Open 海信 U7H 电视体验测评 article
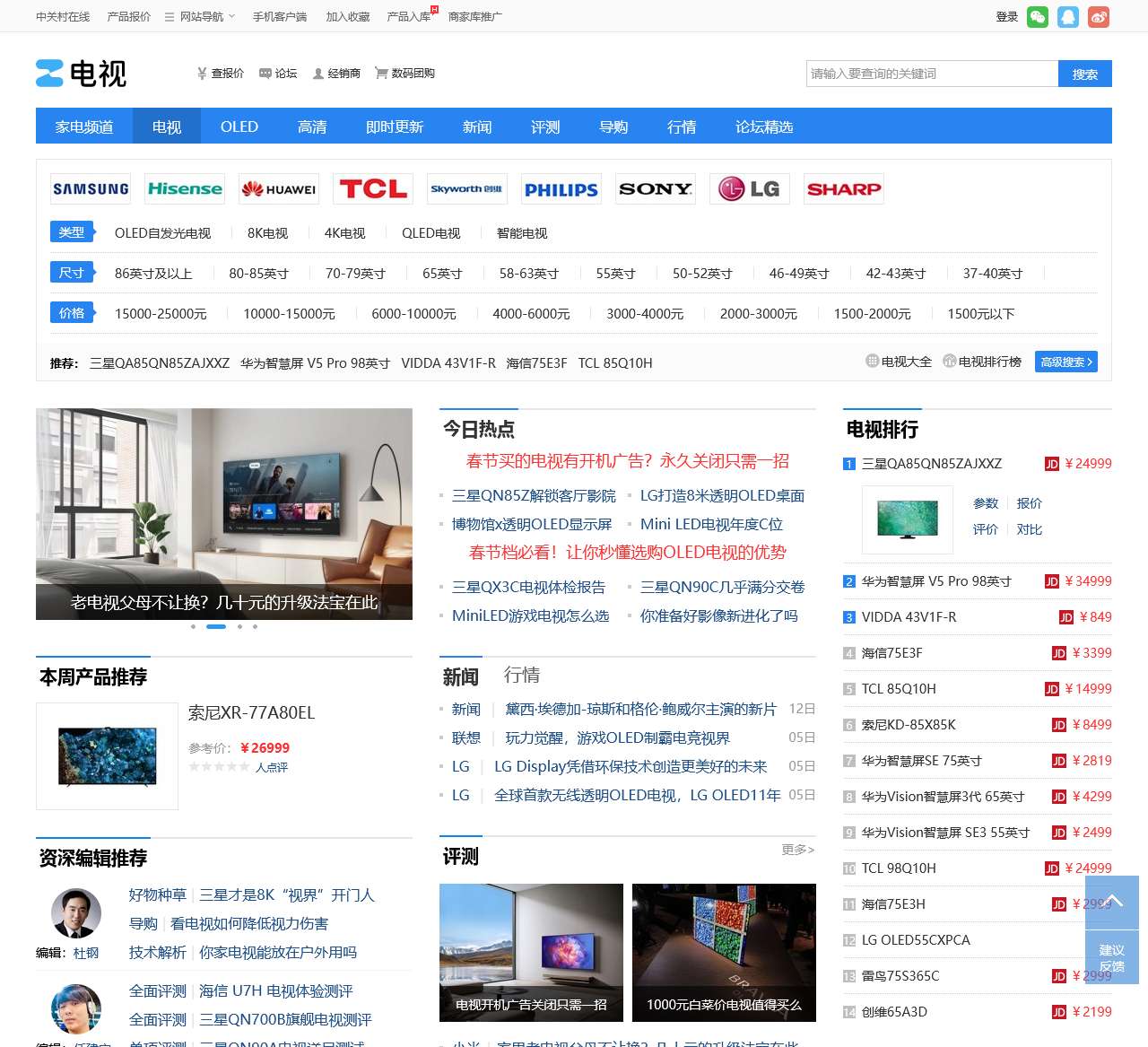Image resolution: width=1148 pixels, height=1047 pixels. (x=276, y=991)
